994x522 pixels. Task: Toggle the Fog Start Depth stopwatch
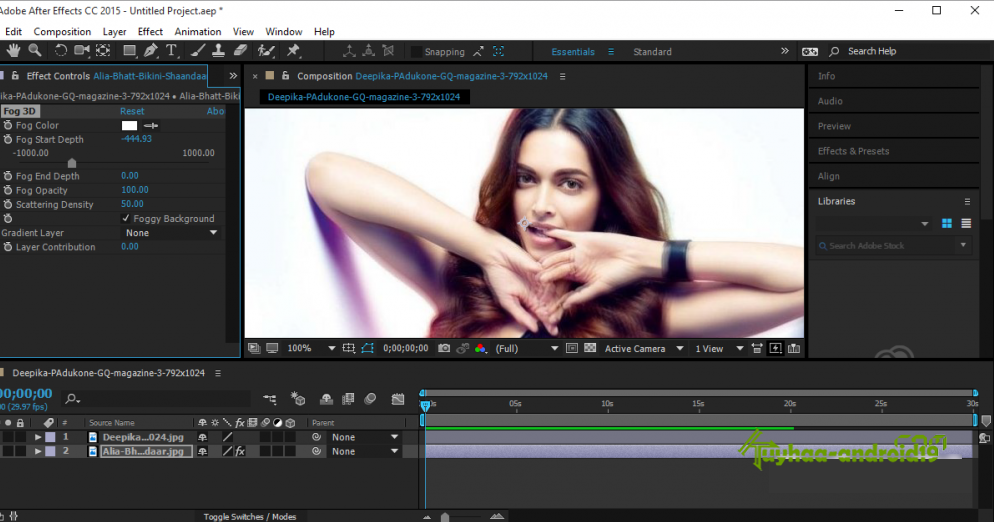coord(8,139)
